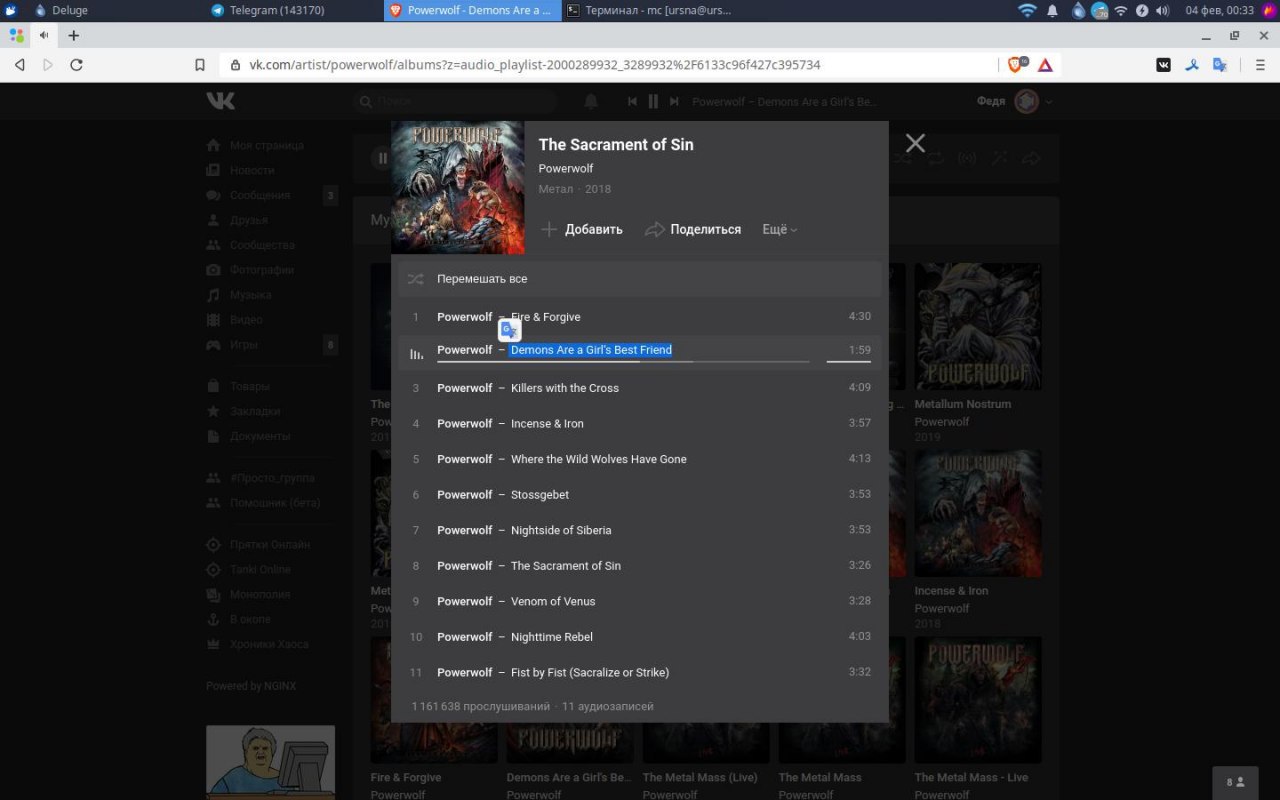Click the VK extension icon in toolbar
This screenshot has height=800, width=1280.
(1163, 65)
